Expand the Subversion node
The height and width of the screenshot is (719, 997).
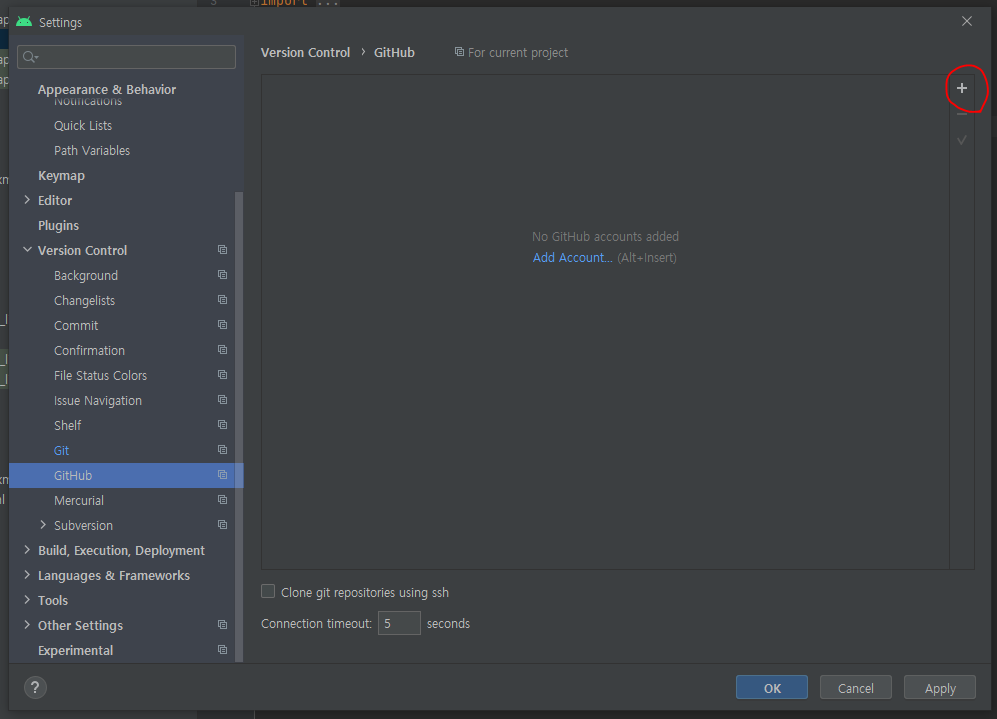tap(43, 524)
